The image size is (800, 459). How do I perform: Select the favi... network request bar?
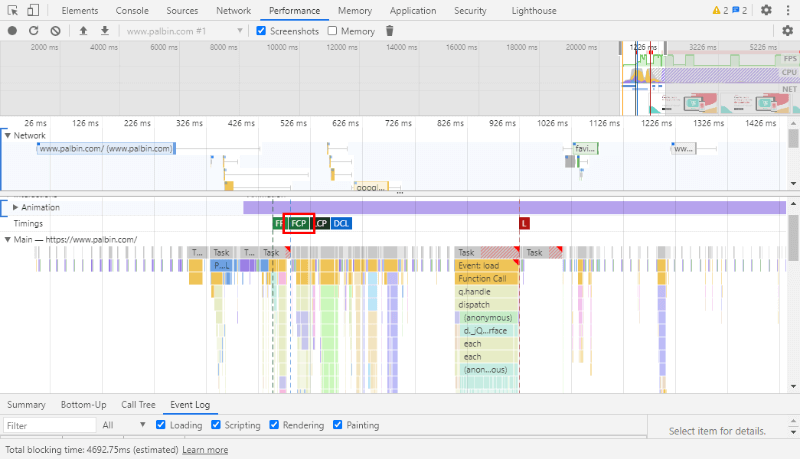[x=585, y=149]
